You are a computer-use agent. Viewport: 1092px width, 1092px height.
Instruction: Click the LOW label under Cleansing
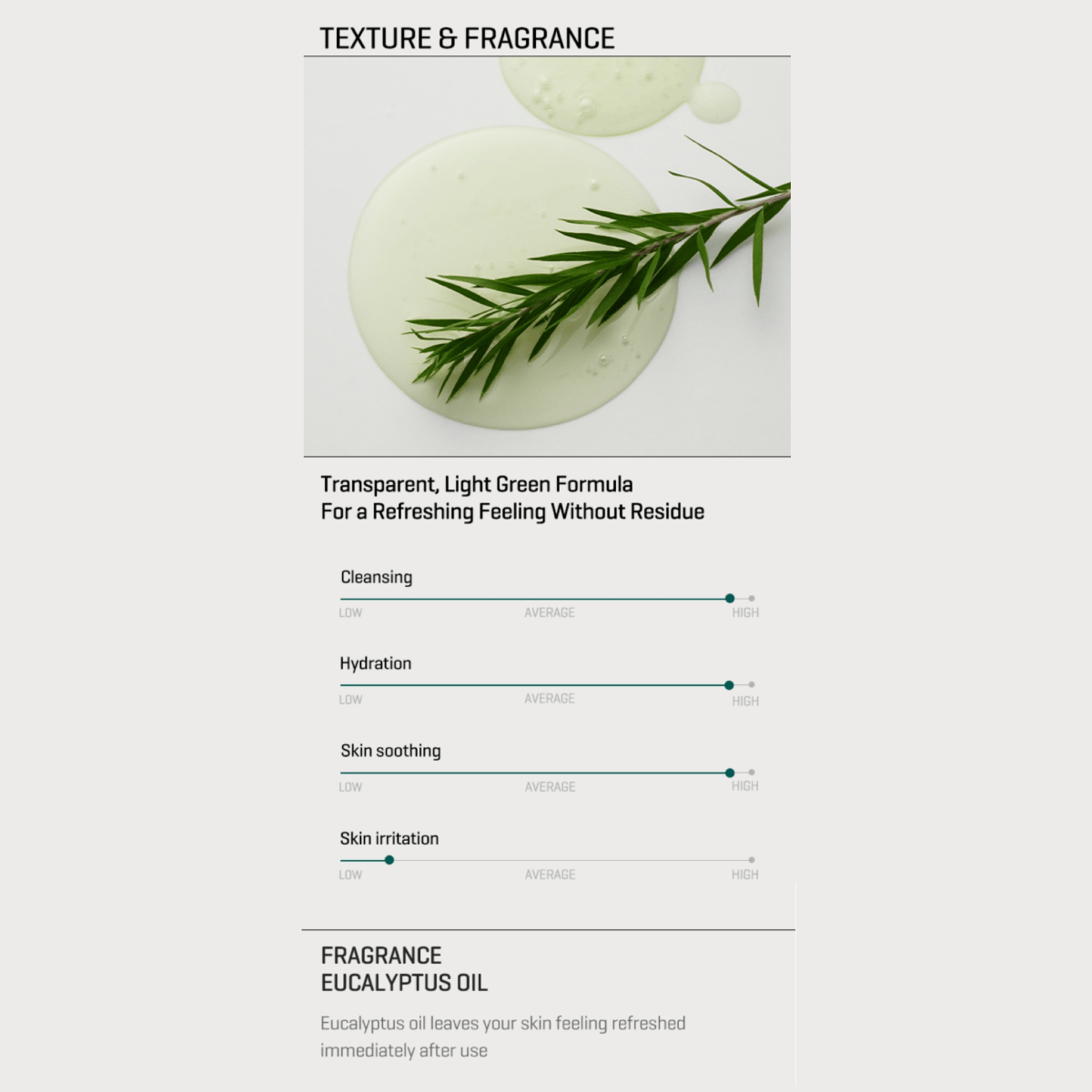click(350, 613)
